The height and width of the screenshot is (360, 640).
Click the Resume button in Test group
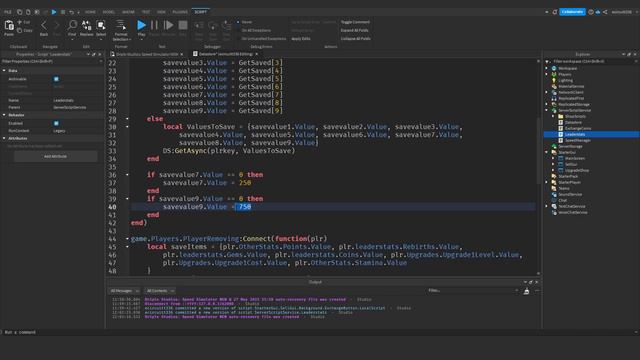(x=168, y=25)
